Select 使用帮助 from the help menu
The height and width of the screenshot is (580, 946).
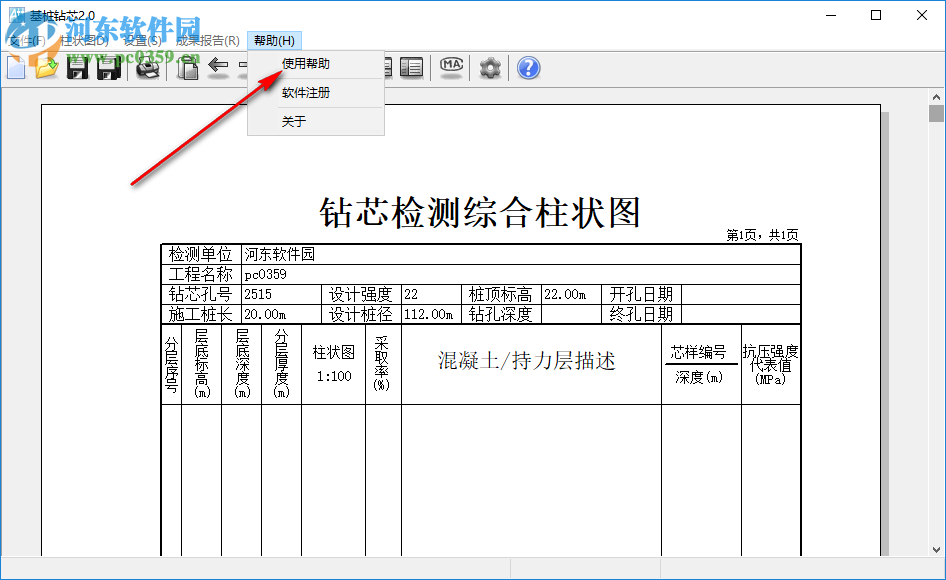(305, 64)
